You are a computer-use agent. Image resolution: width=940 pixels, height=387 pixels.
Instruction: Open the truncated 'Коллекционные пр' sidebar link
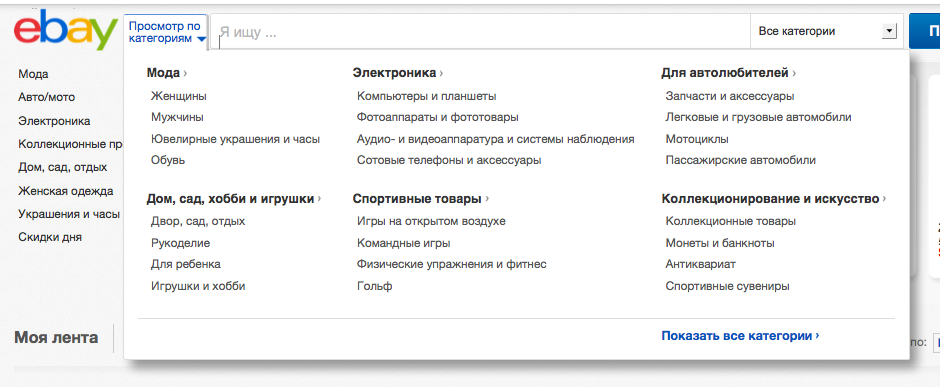click(x=71, y=144)
